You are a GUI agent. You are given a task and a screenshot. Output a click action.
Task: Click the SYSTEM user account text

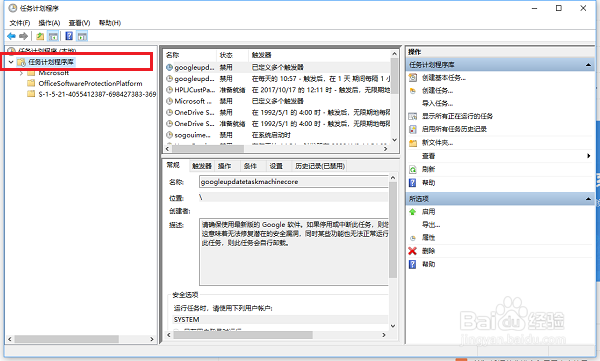point(186,320)
